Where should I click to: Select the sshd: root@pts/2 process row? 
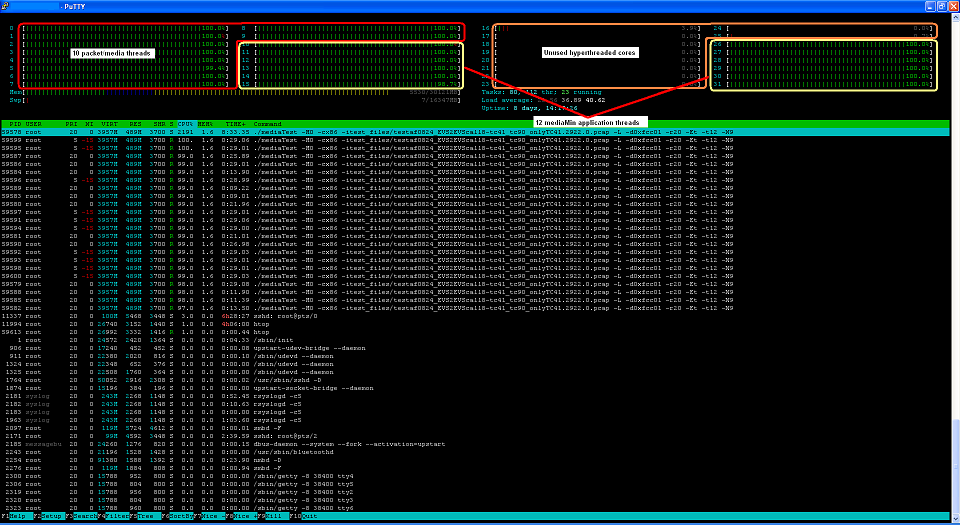pyautogui.click(x=475, y=436)
